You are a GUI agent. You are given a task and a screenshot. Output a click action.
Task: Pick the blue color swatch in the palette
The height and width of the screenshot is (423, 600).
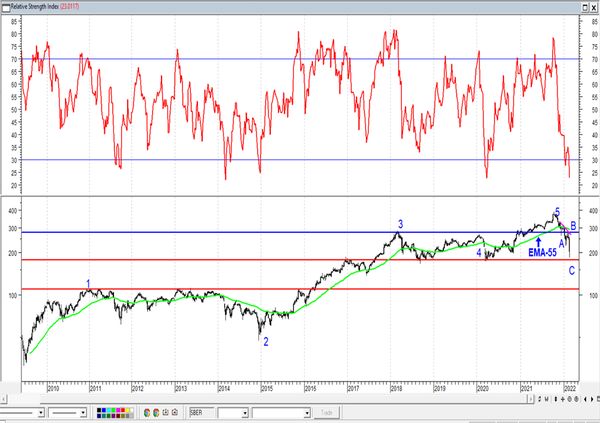(x=104, y=410)
